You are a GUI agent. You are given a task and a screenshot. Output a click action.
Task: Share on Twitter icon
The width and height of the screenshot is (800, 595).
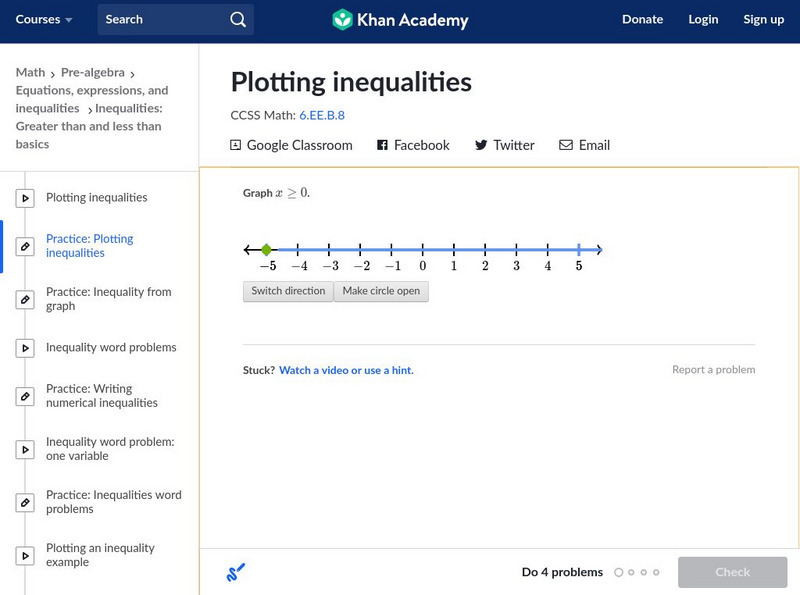pos(481,145)
